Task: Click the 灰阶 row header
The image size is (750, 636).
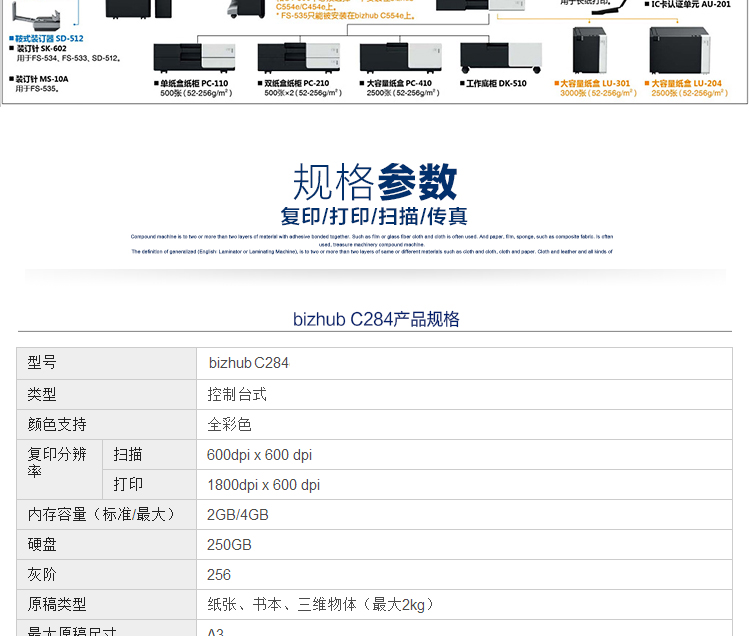Action: [x=107, y=575]
